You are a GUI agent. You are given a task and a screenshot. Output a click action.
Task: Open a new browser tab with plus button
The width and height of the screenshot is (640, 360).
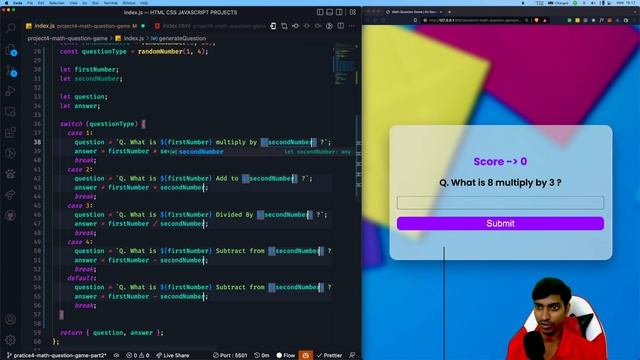(449, 12)
